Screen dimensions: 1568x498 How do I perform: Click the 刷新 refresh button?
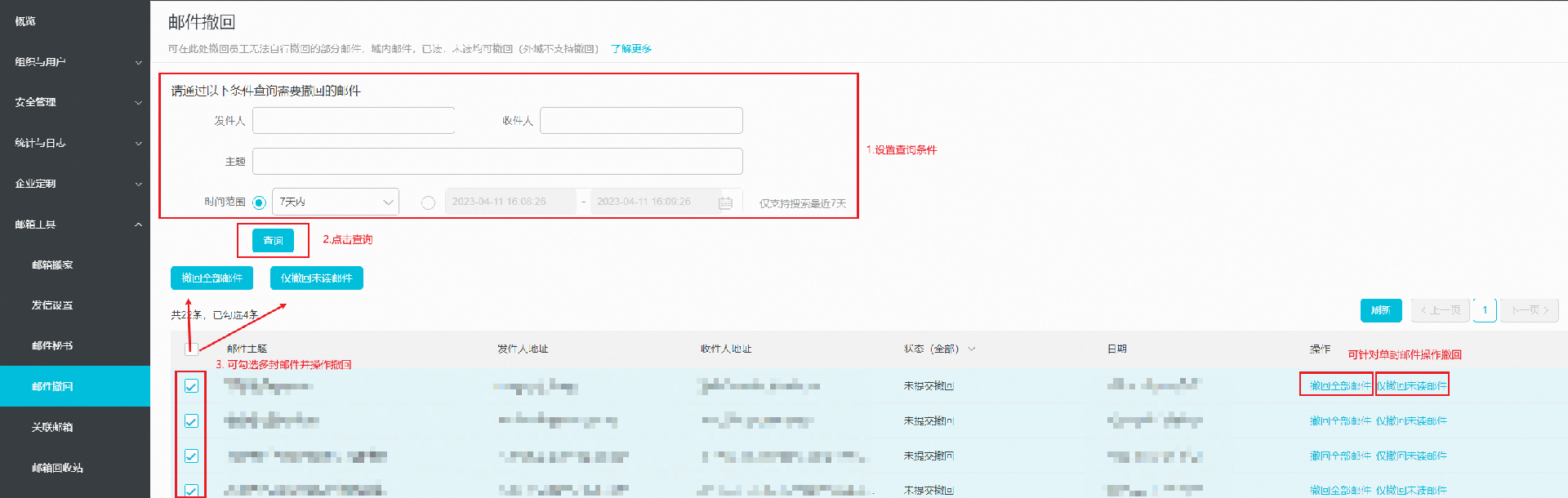point(1380,310)
